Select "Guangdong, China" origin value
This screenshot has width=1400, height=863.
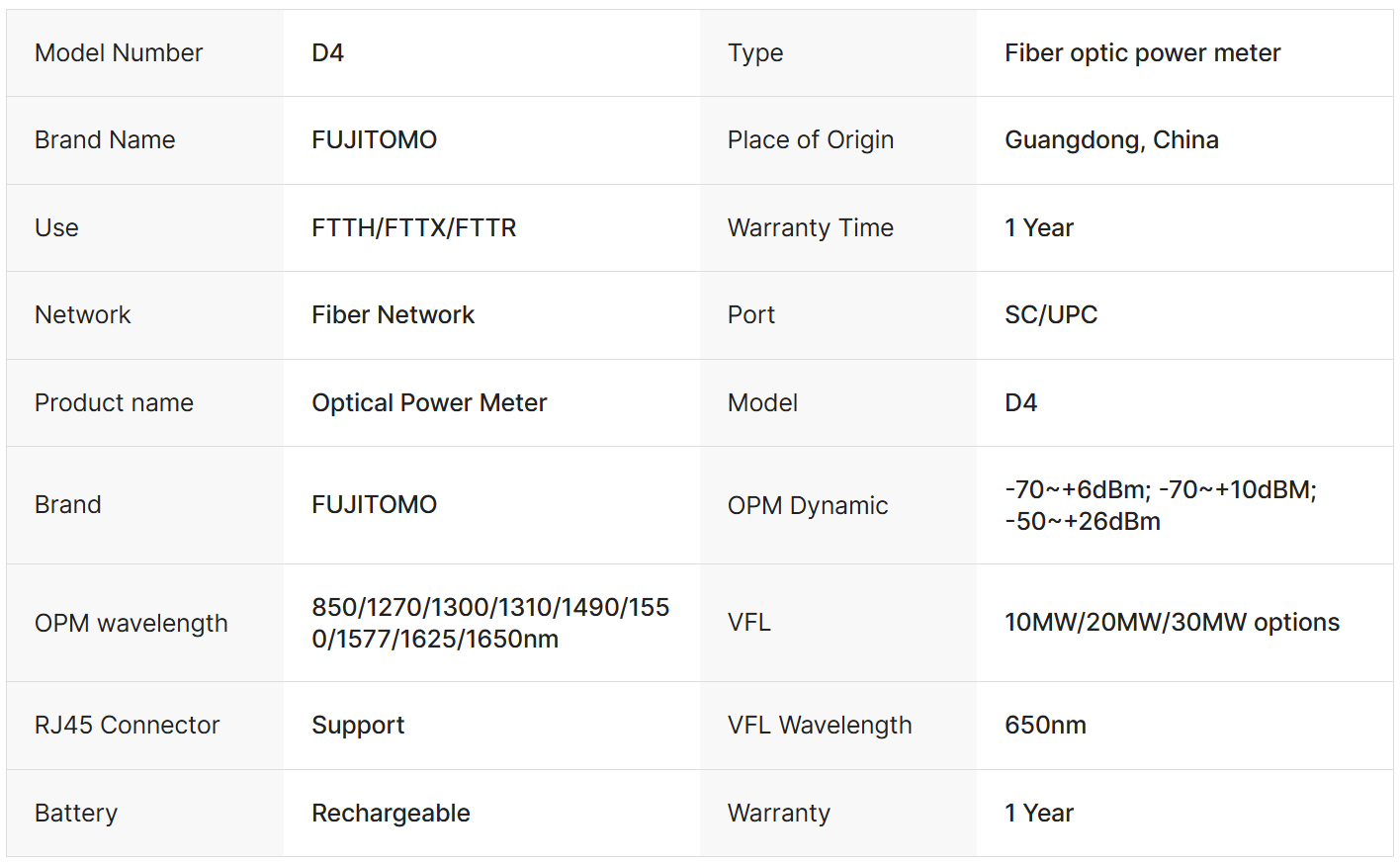click(1111, 140)
